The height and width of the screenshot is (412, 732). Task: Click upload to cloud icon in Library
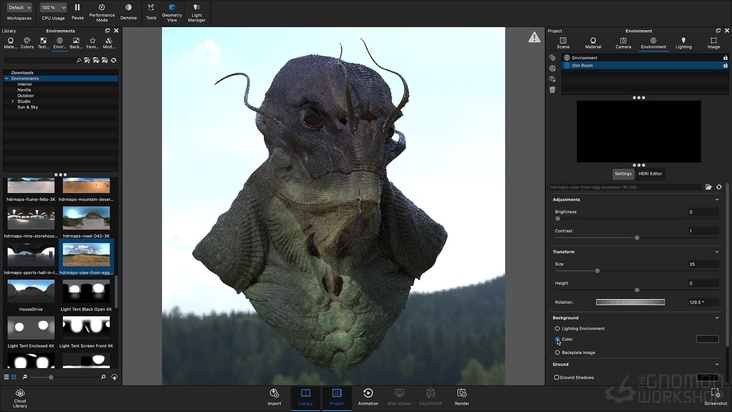(x=114, y=377)
